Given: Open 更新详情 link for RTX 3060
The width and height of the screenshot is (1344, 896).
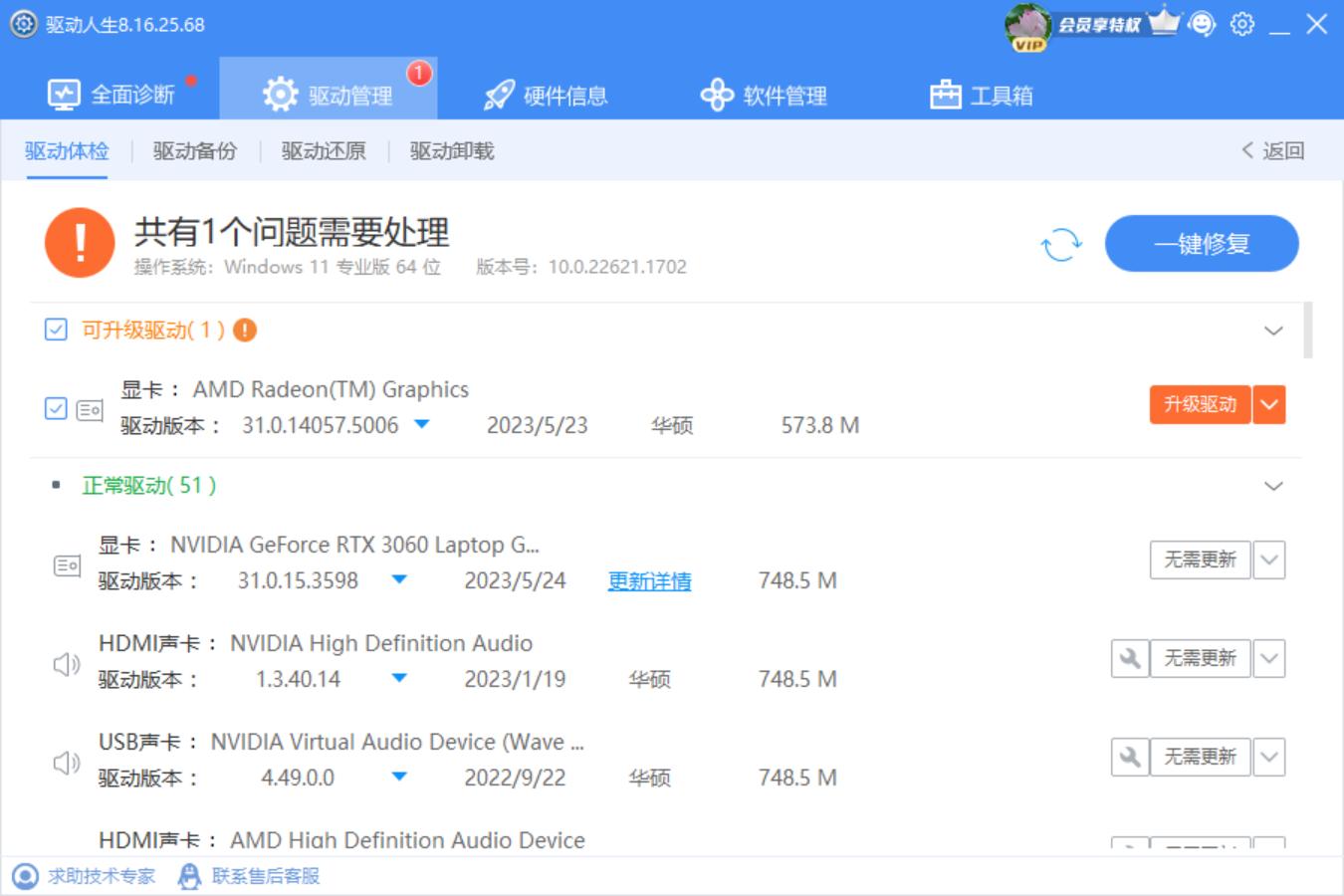Looking at the screenshot, I should click(x=648, y=580).
